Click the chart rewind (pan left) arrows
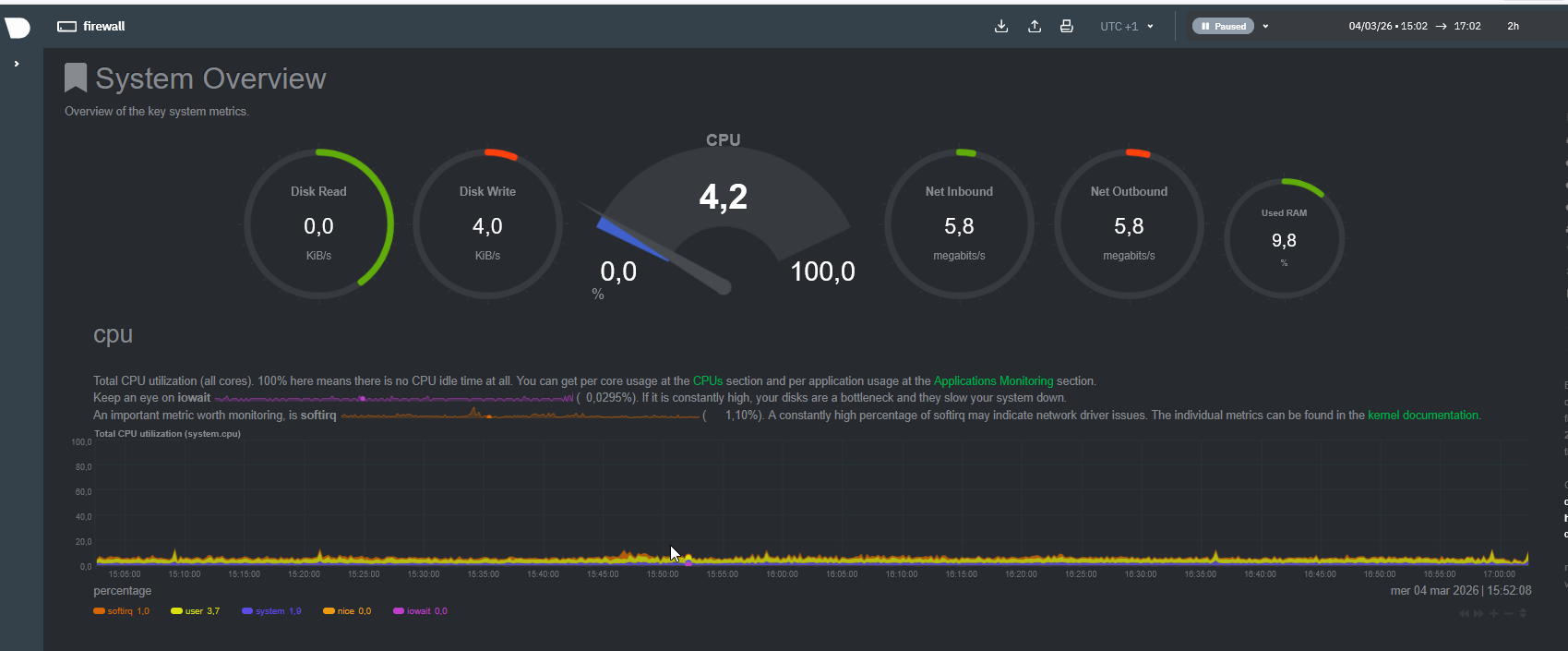Viewport: 1568px width, 651px height. tap(1465, 613)
